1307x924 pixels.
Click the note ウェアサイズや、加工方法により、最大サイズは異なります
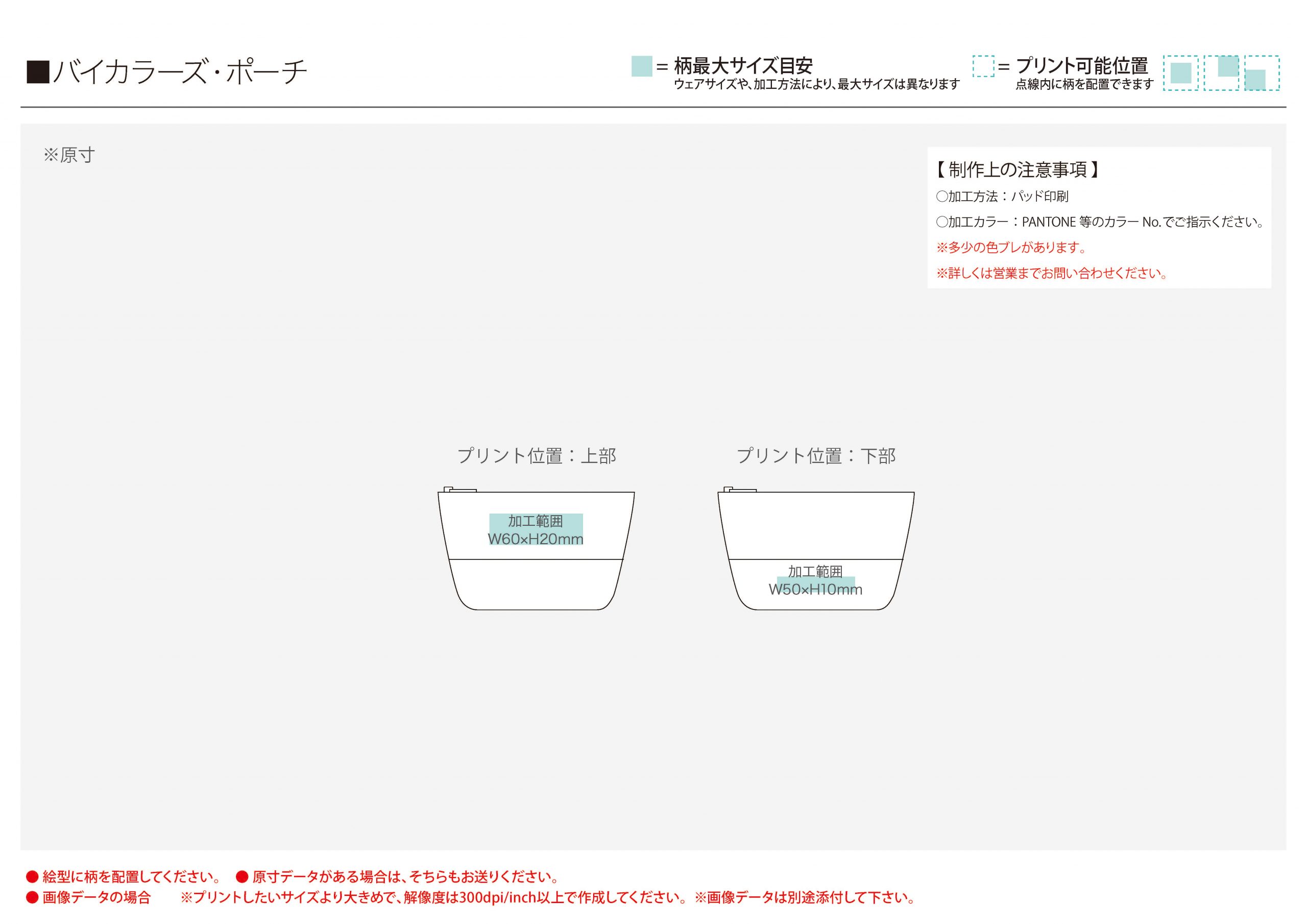(x=816, y=84)
